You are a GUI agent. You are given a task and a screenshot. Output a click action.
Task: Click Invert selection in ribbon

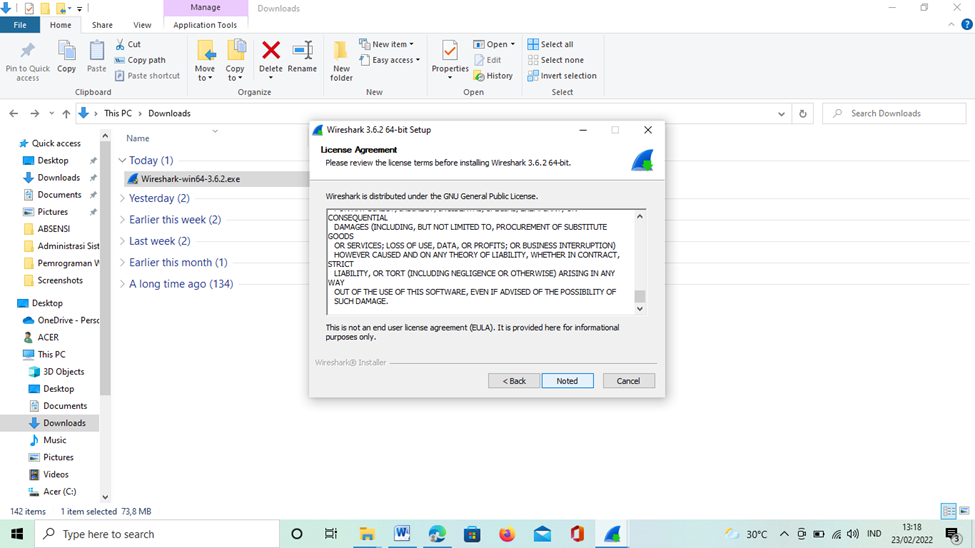point(561,75)
